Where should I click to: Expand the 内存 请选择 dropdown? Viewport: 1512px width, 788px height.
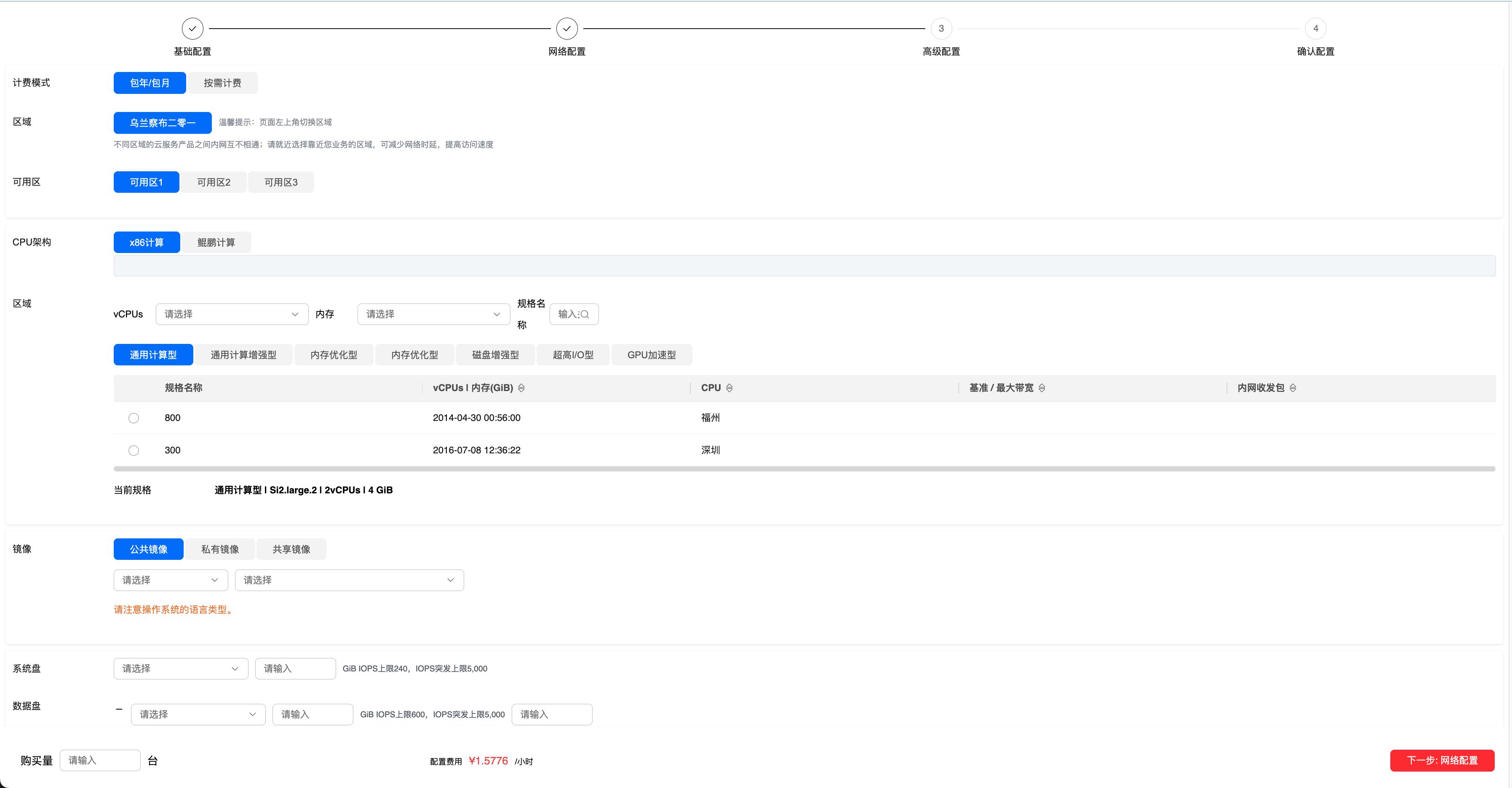point(433,314)
